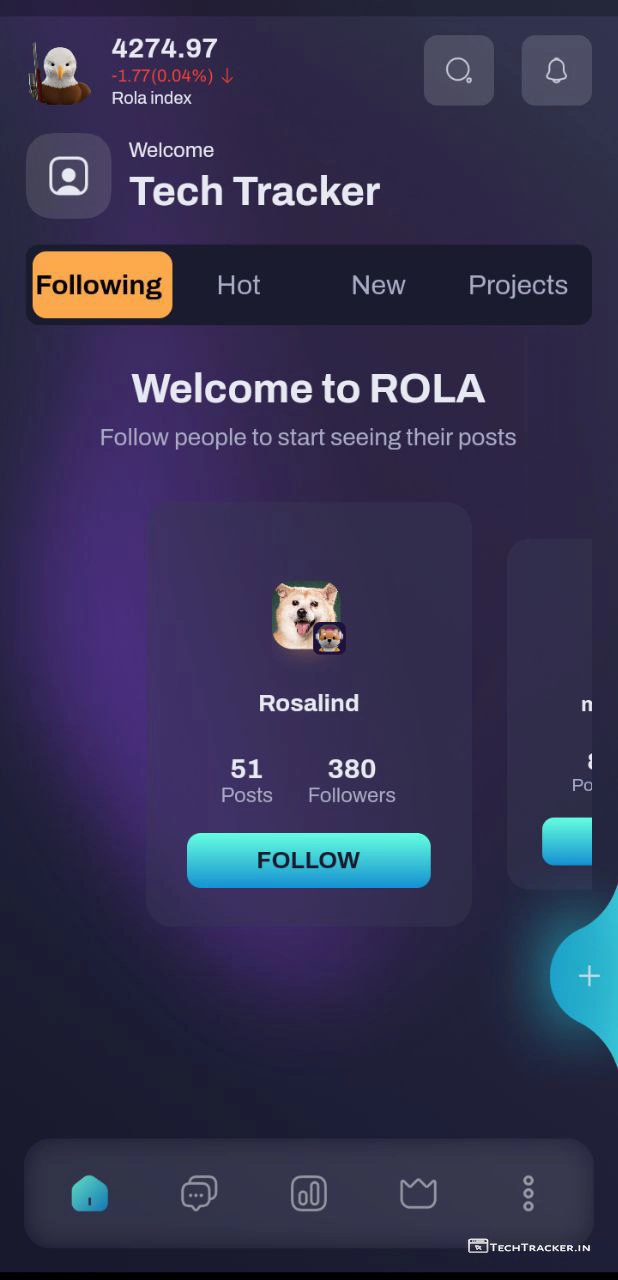Open the chat messages icon

(198, 1193)
